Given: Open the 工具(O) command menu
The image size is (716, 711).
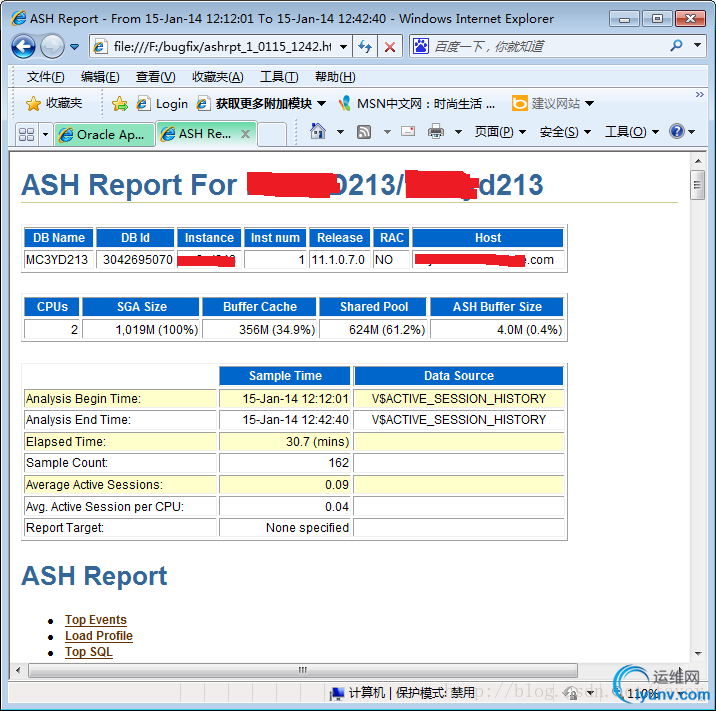Looking at the screenshot, I should click(x=632, y=132).
